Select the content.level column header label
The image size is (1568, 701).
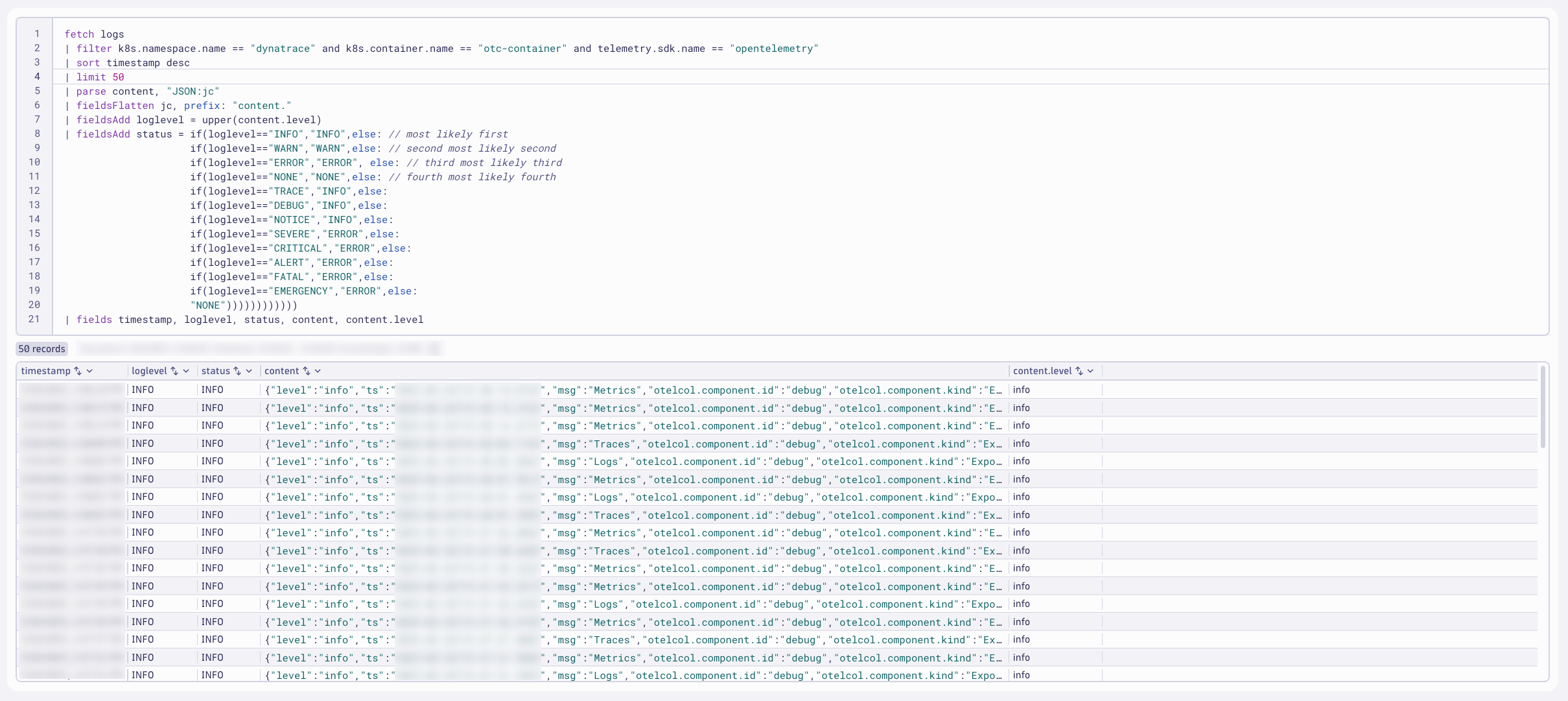coord(1042,371)
